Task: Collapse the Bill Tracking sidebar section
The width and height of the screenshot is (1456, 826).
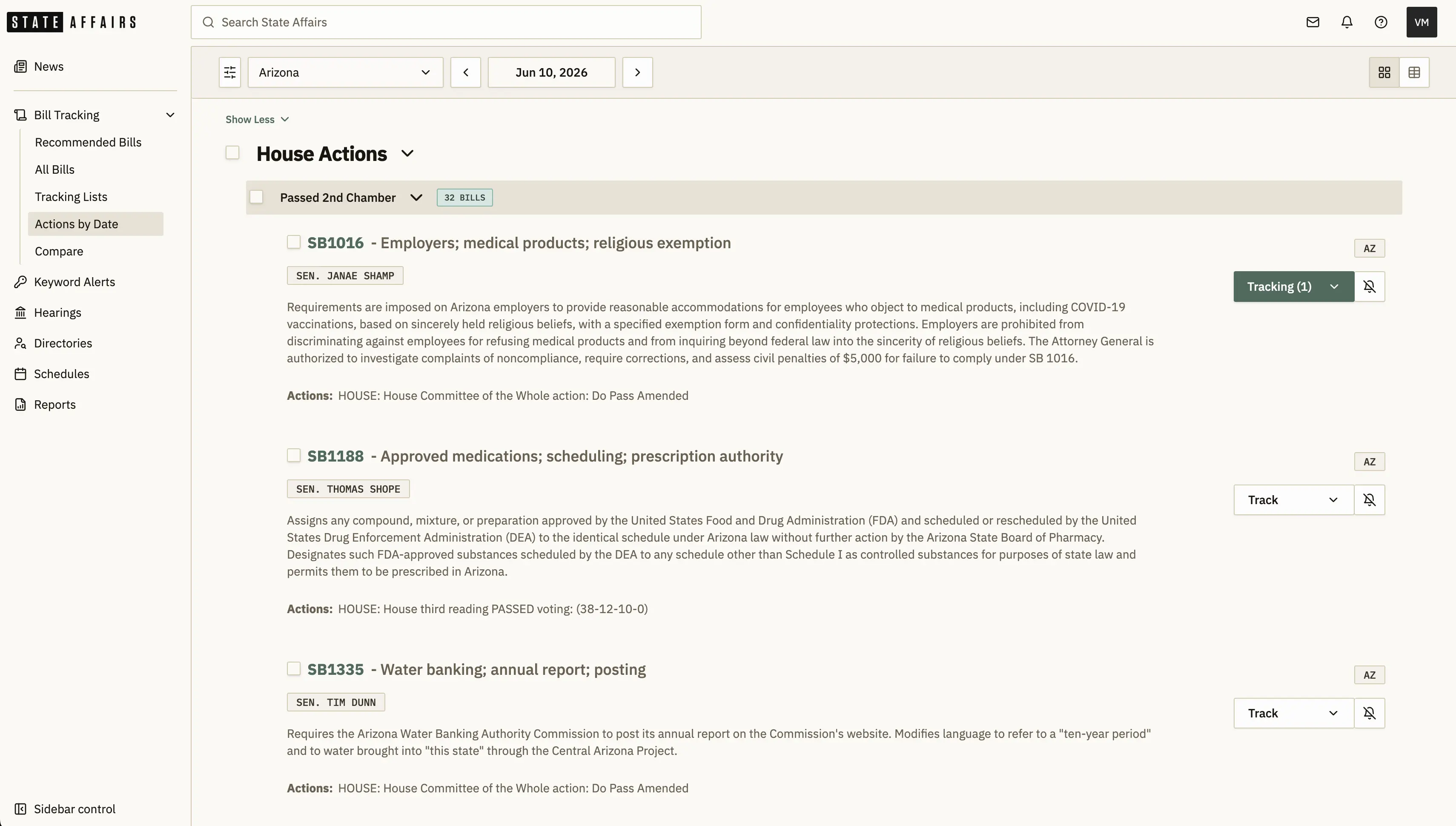Action: pyautogui.click(x=169, y=115)
